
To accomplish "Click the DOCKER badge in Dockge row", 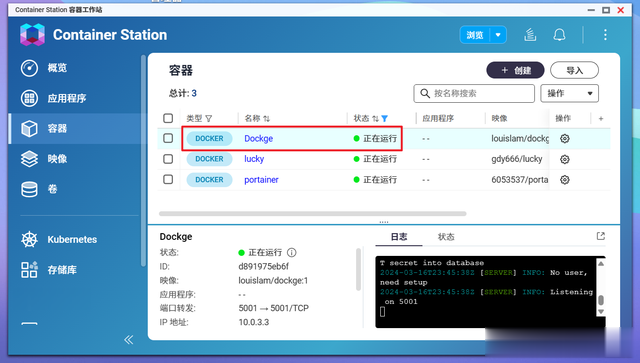I will [x=209, y=138].
